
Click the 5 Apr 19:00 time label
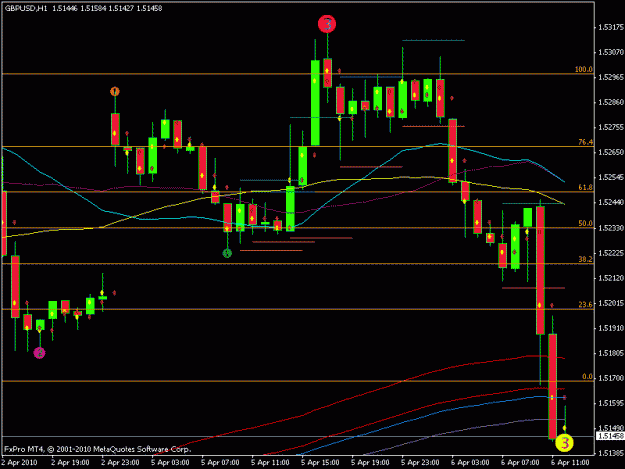[370, 463]
